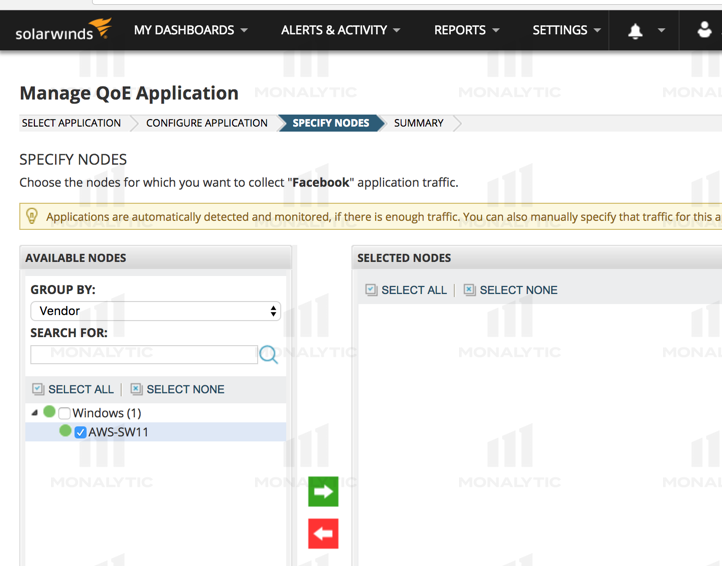The width and height of the screenshot is (722, 566).
Task: Open the notifications bell icon
Action: [635, 31]
